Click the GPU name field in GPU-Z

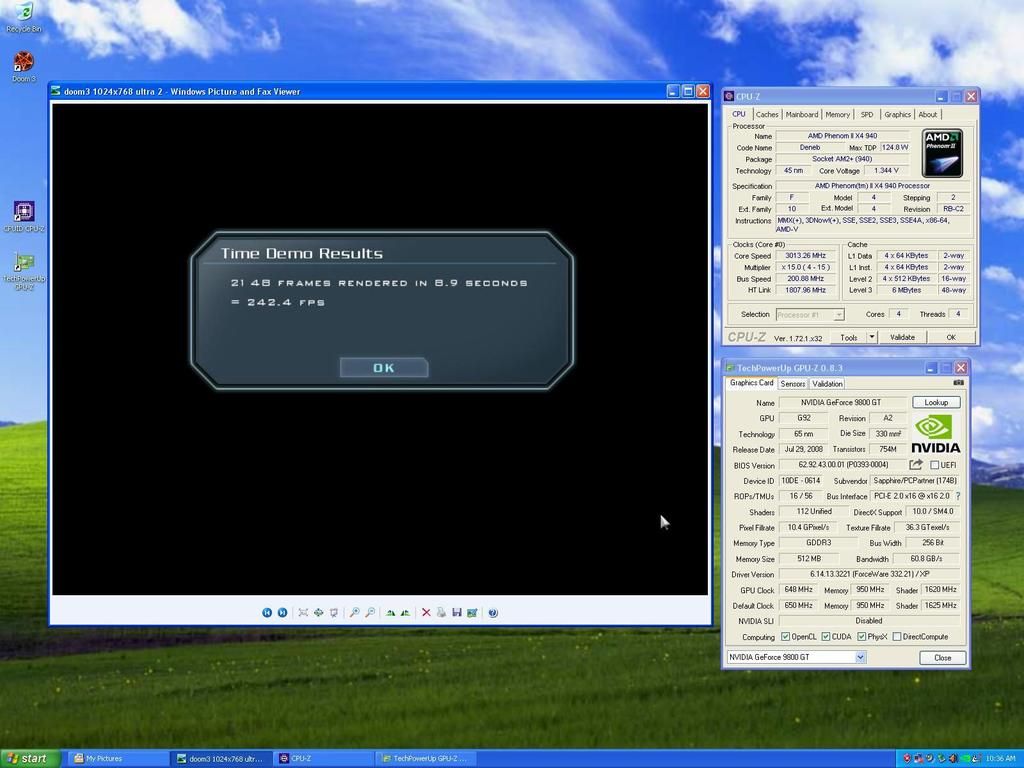[x=841, y=402]
